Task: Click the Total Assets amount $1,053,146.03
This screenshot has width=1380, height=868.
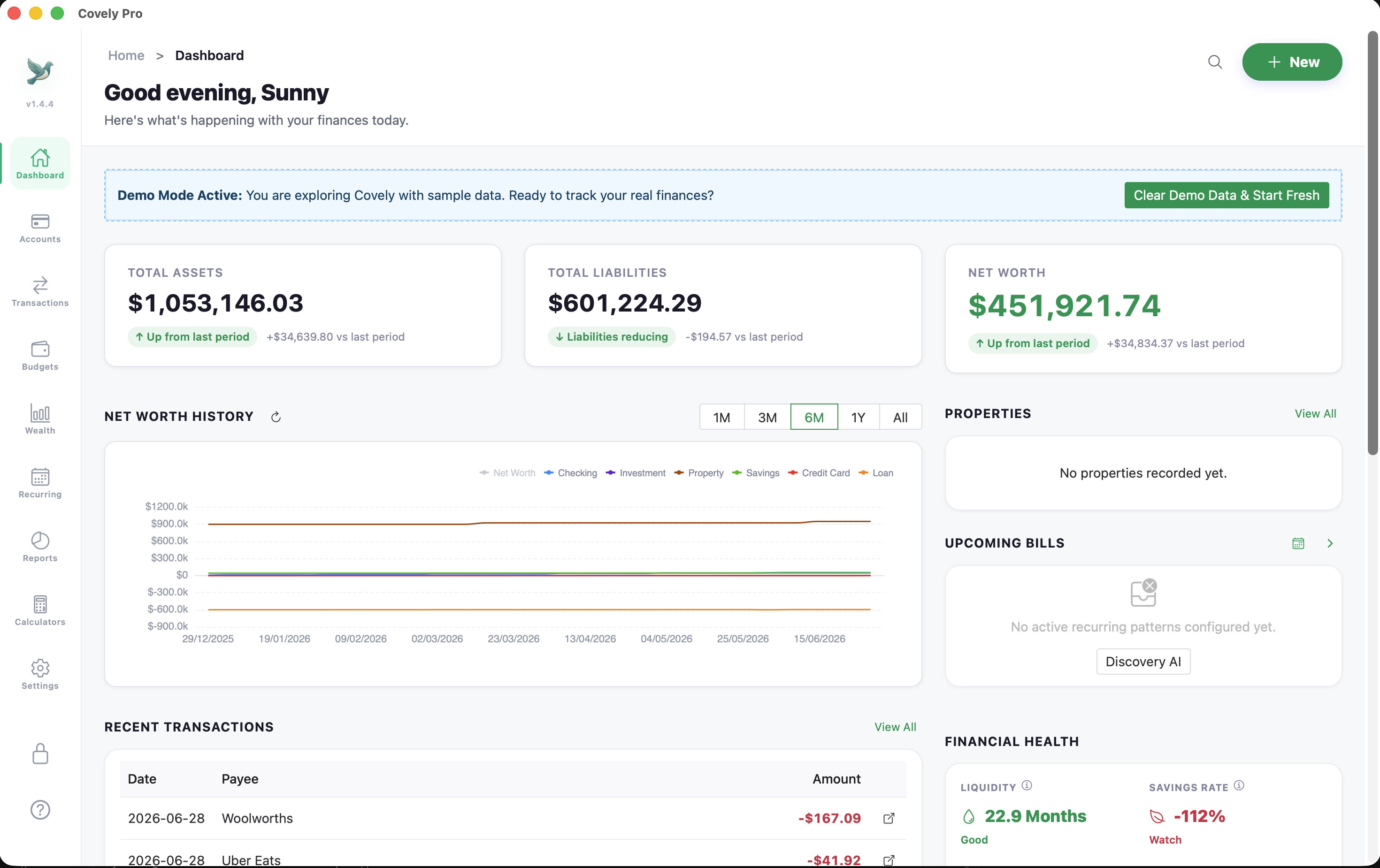Action: click(215, 303)
